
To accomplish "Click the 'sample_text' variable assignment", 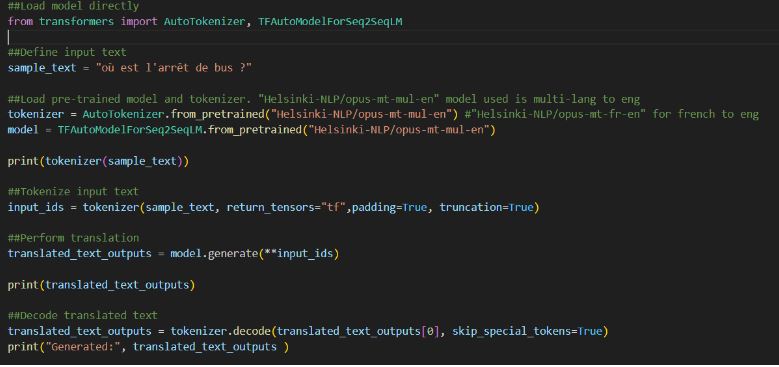I will pos(42,68).
